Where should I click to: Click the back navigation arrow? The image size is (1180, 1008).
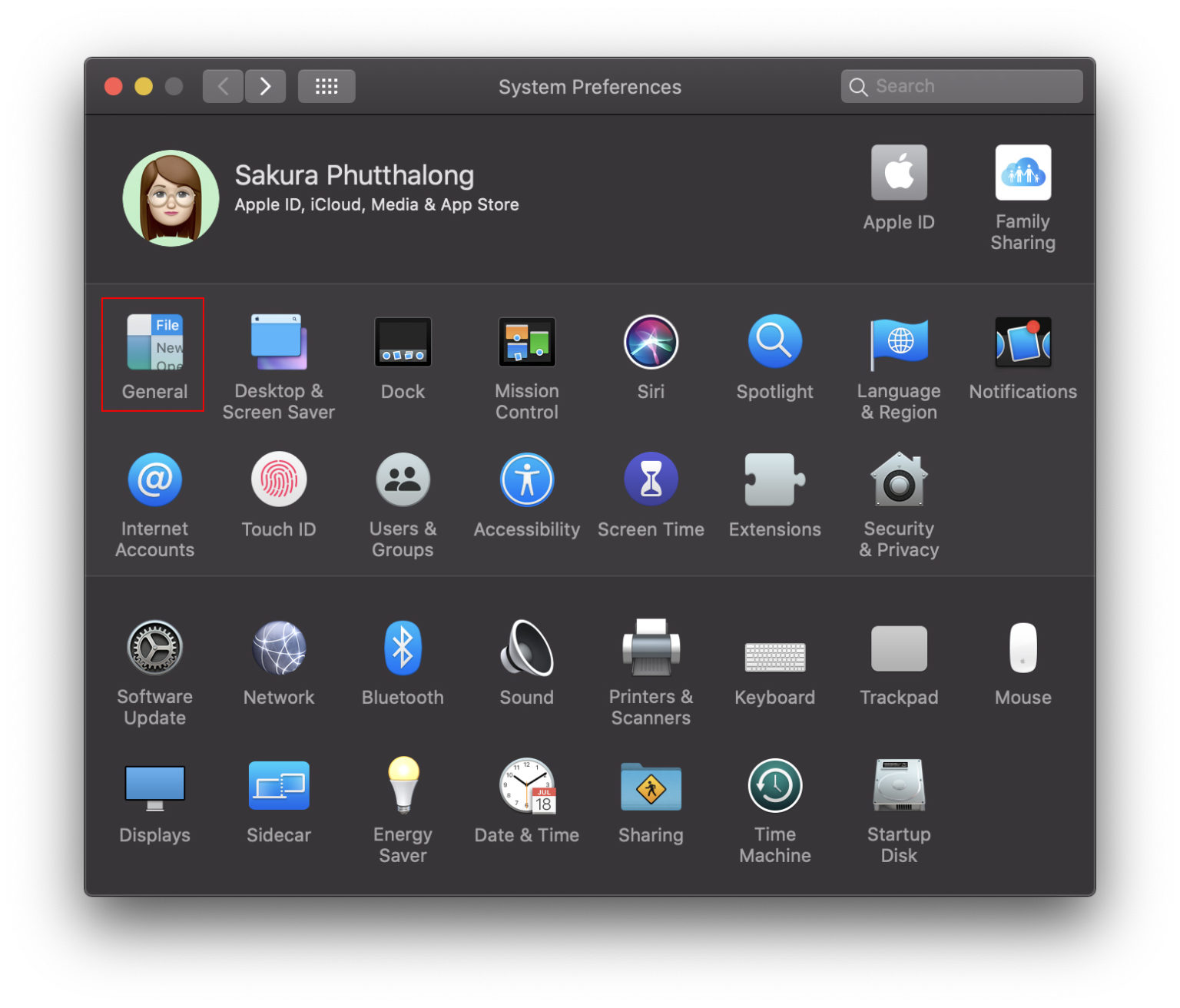tap(223, 86)
